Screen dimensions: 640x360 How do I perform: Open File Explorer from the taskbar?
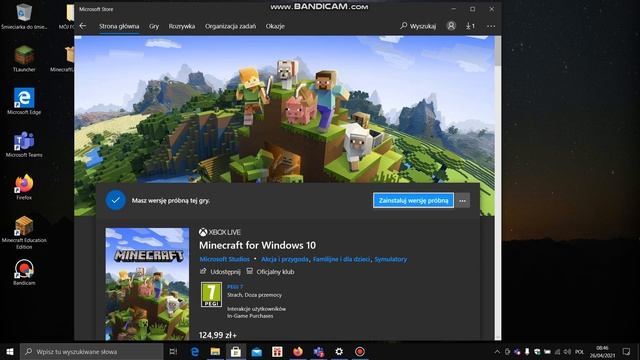pyautogui.click(x=215, y=351)
